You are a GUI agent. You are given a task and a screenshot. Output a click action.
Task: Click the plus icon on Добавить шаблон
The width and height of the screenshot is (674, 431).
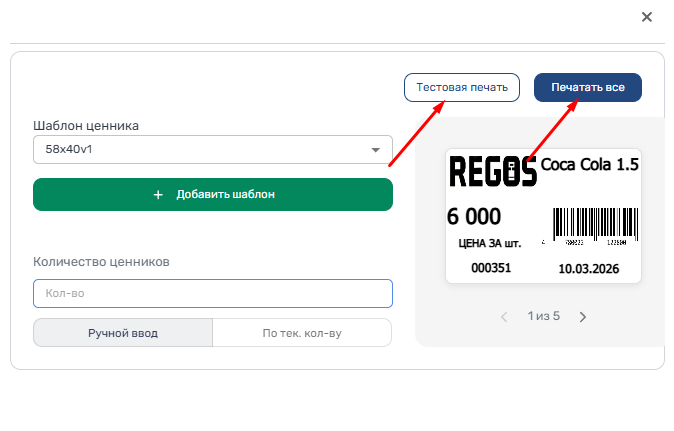[x=158, y=195]
